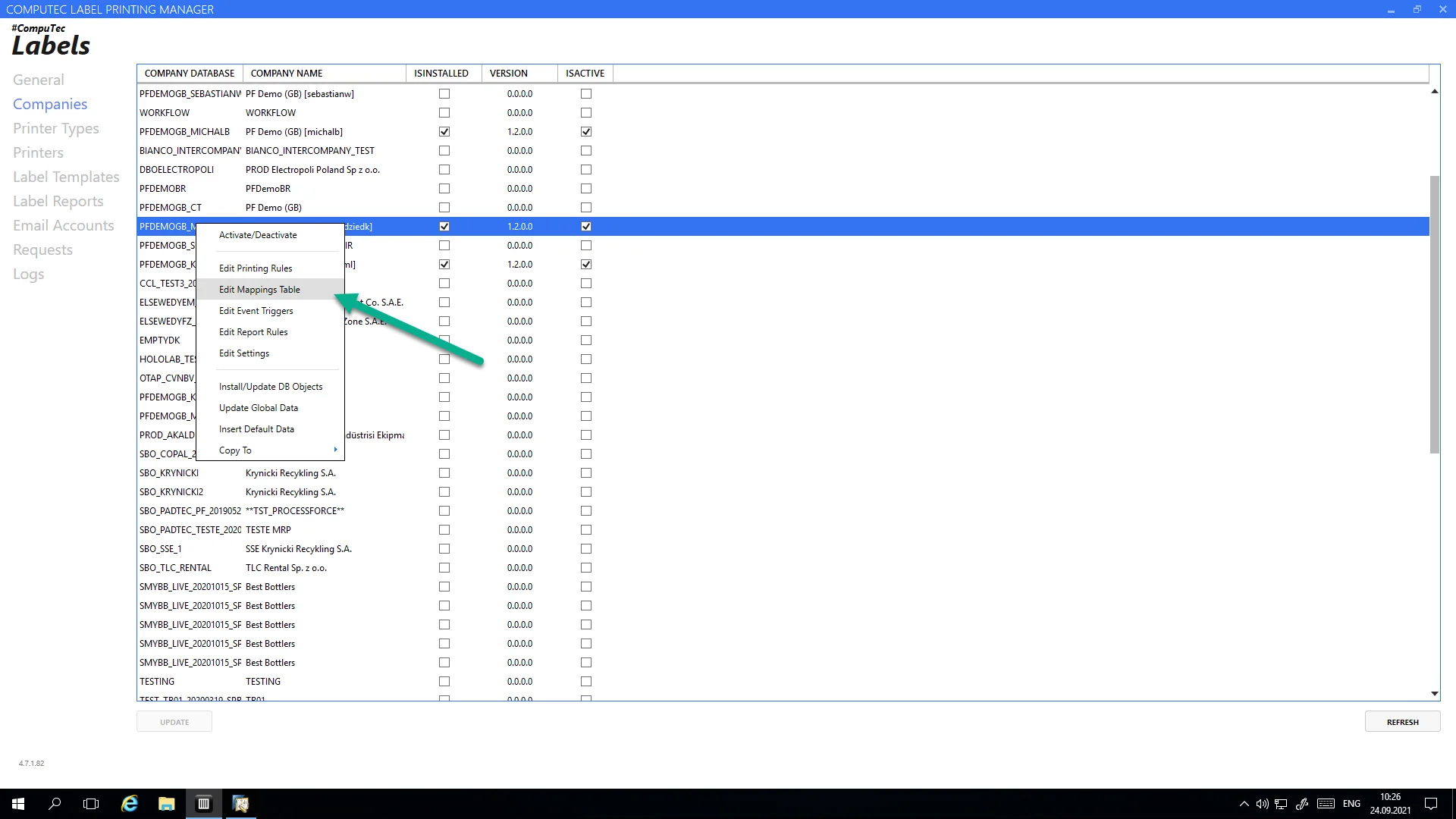Viewport: 1456px width, 819px height.
Task: Open Internet Explorer from the taskbar
Action: 130,804
